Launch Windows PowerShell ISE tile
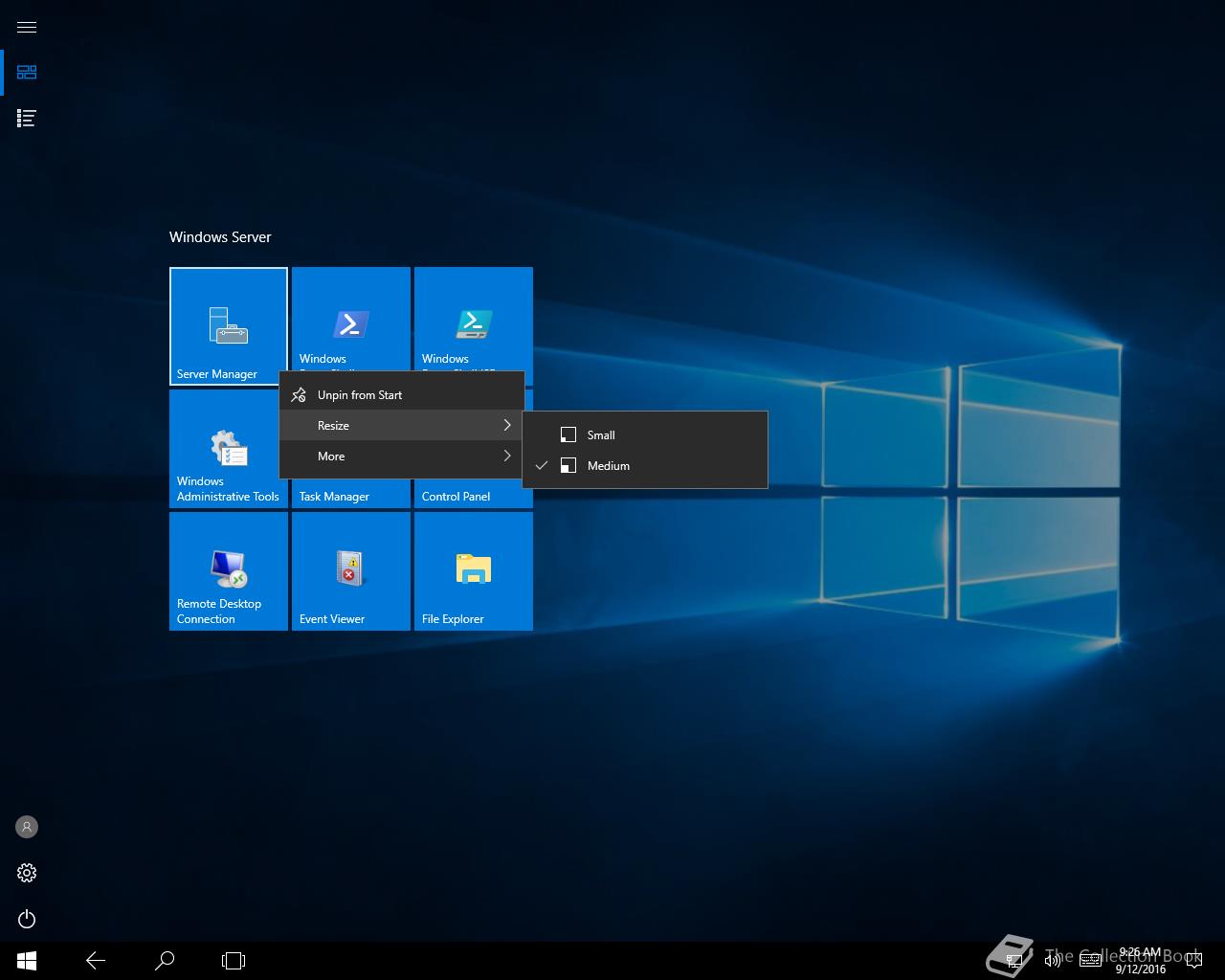Viewport: 1225px width, 980px height. [x=474, y=319]
